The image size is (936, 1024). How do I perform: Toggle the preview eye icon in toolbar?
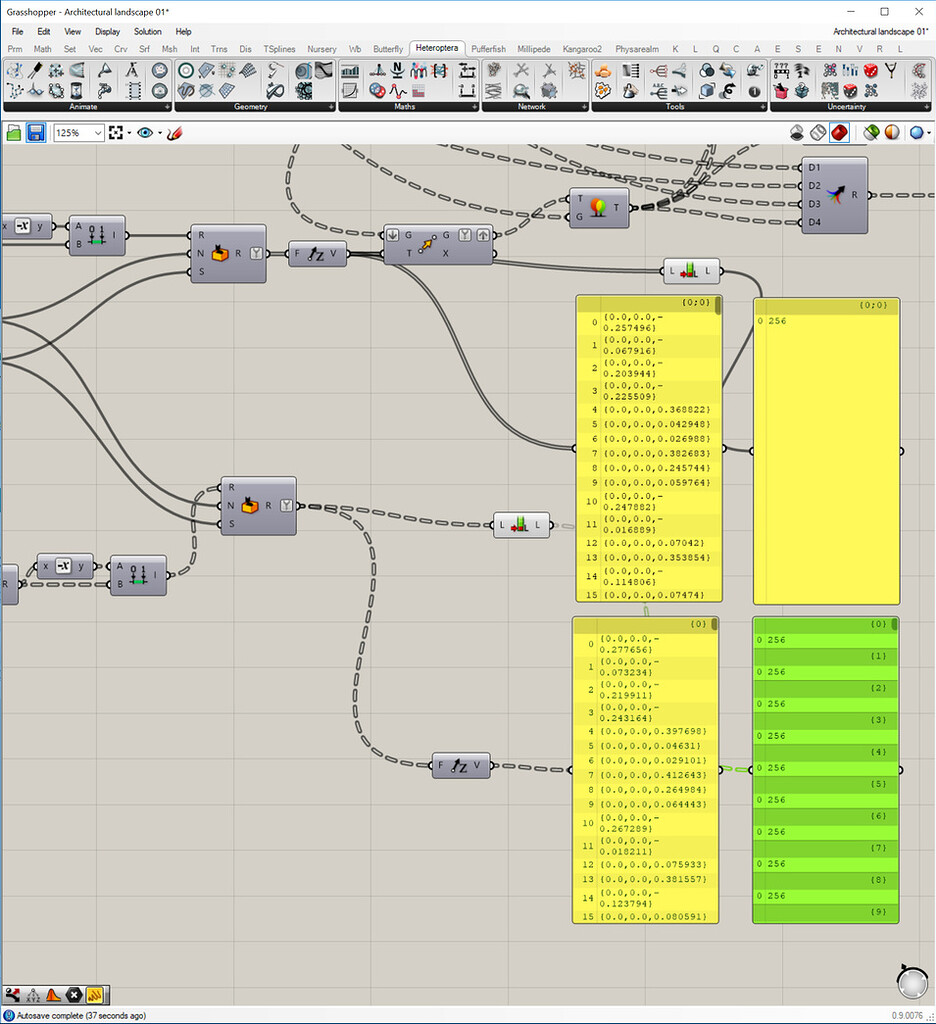[x=146, y=133]
